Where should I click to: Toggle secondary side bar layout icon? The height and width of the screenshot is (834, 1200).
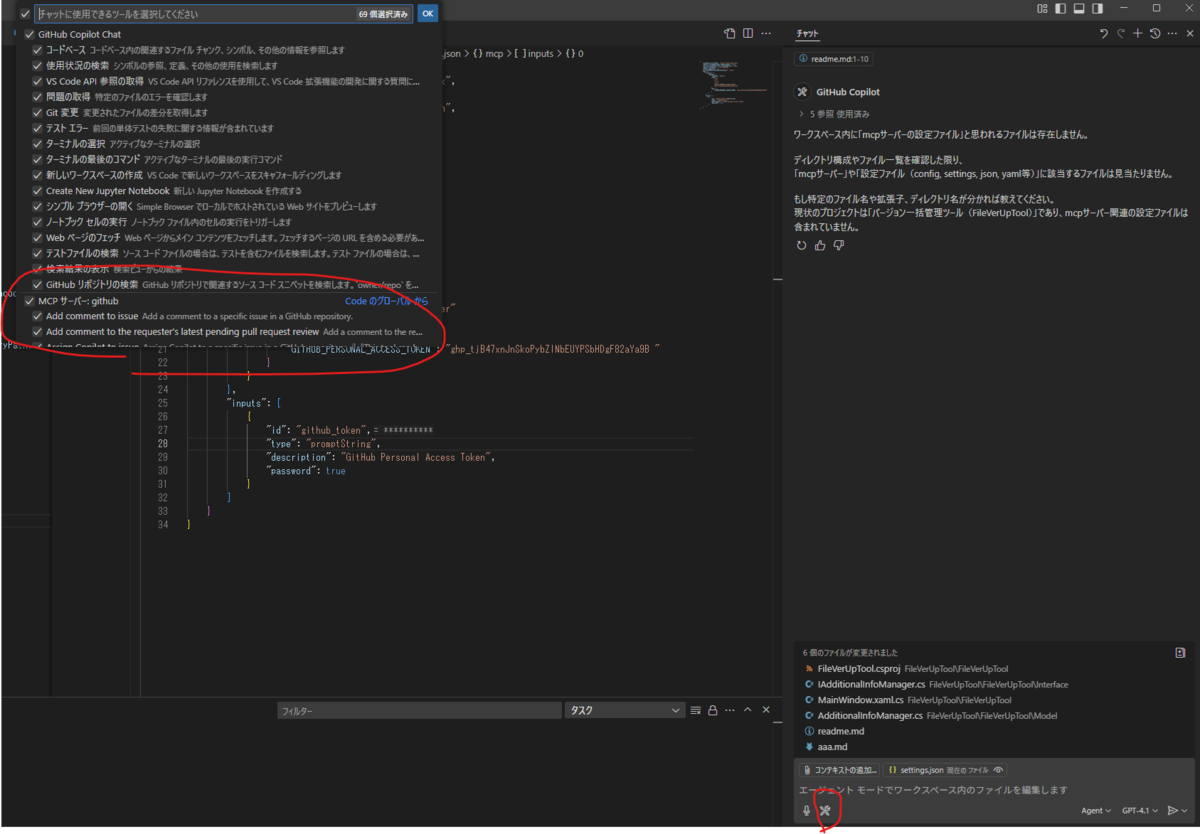click(1097, 8)
